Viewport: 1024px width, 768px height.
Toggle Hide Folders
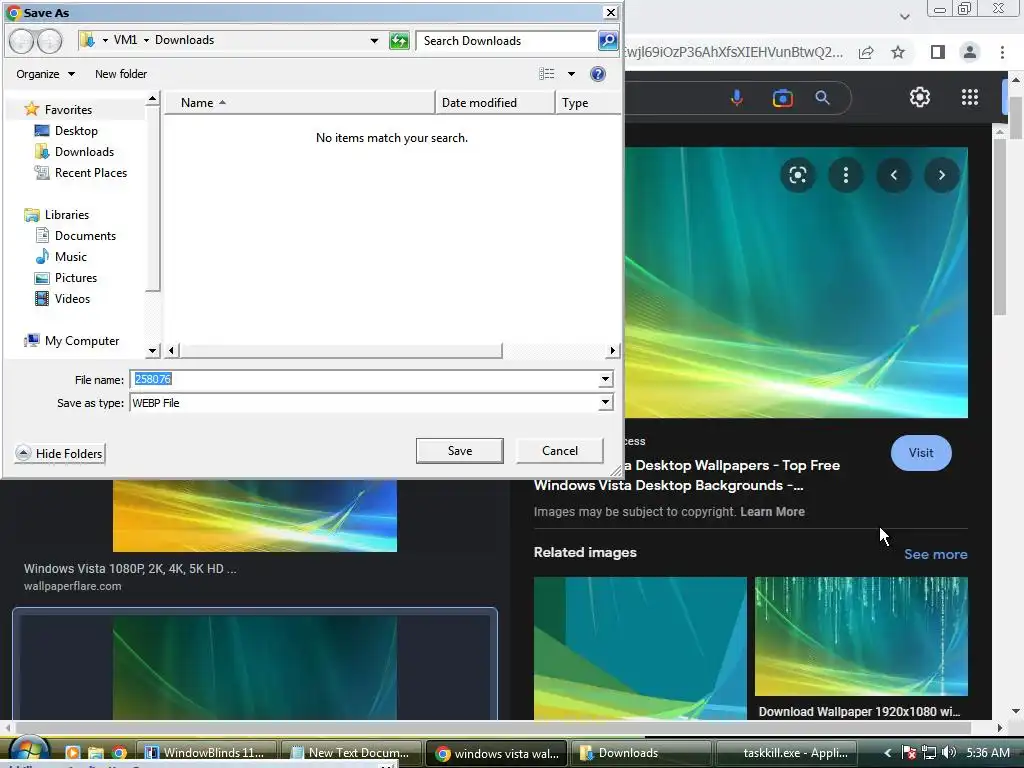[59, 453]
